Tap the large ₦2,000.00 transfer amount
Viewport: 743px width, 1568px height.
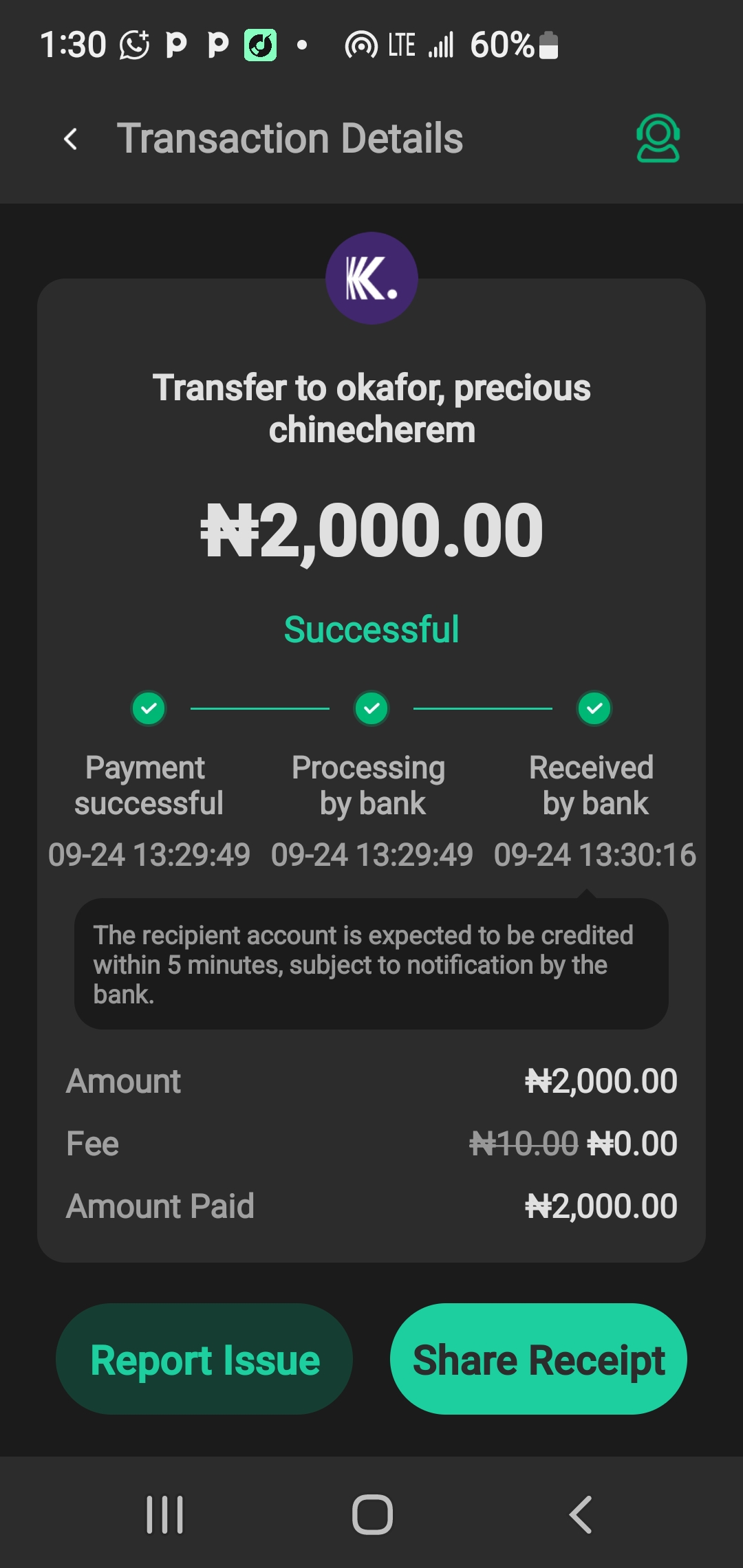click(x=371, y=530)
